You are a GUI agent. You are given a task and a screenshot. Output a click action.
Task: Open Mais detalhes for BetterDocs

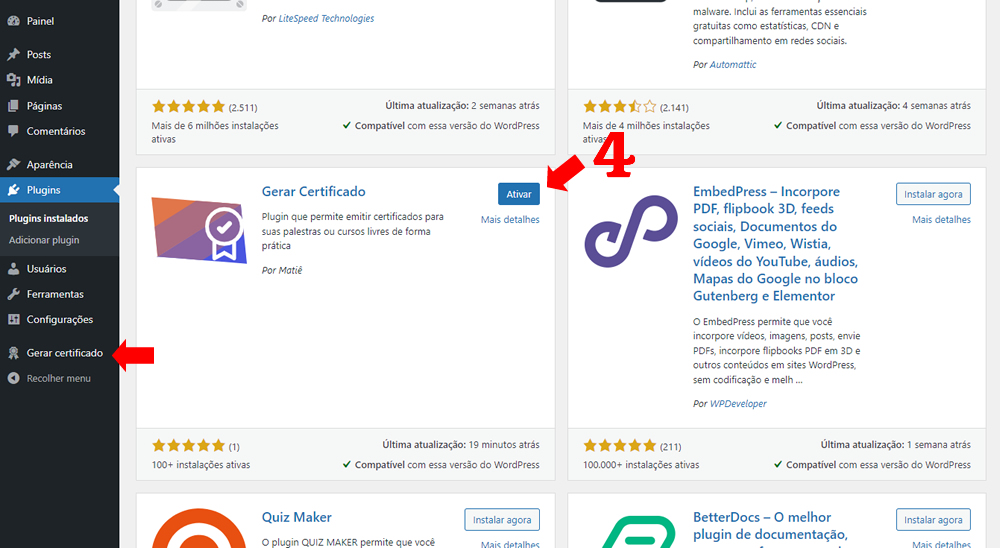(x=941, y=544)
